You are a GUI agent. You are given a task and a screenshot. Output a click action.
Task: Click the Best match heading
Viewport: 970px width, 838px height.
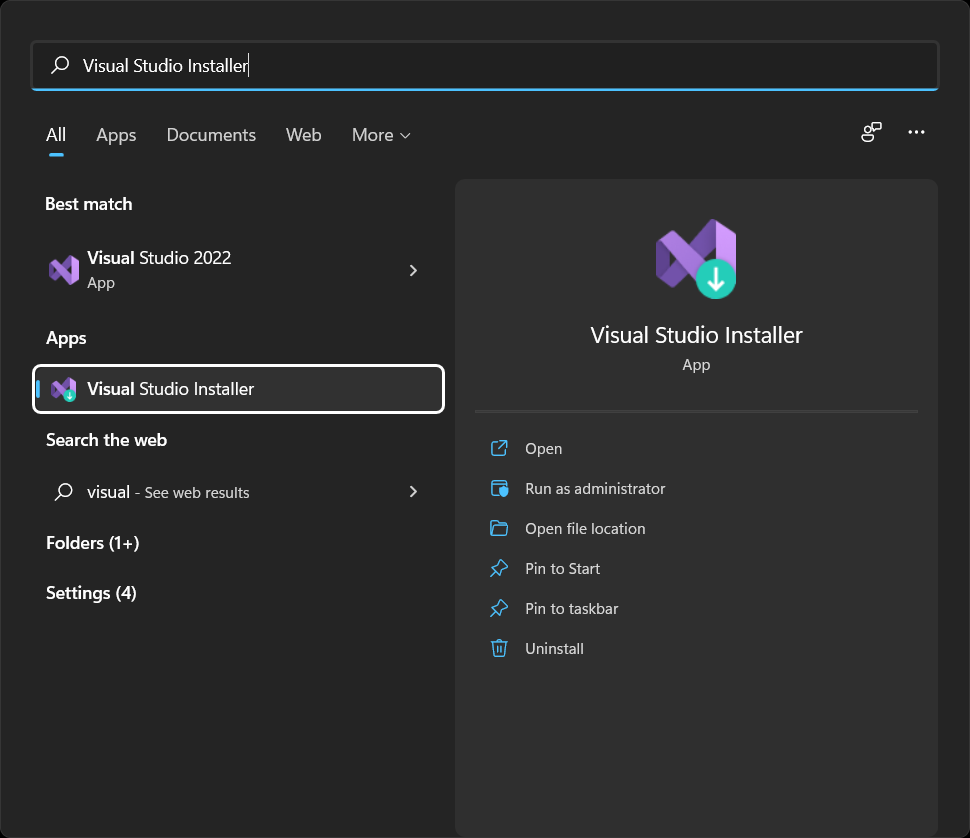89,204
